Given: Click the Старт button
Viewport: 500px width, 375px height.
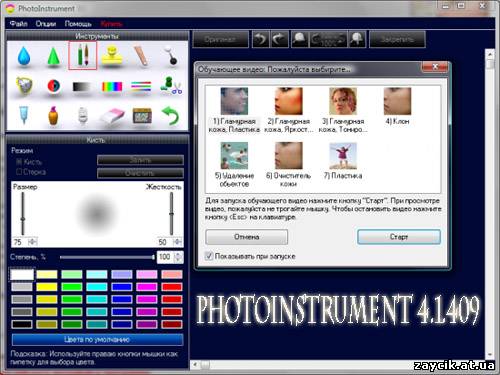Looking at the screenshot, I should pos(399,237).
